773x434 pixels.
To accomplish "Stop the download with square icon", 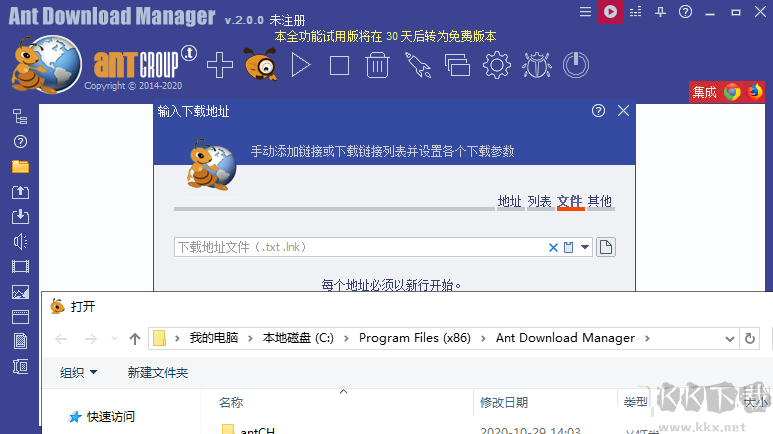I will coord(339,65).
